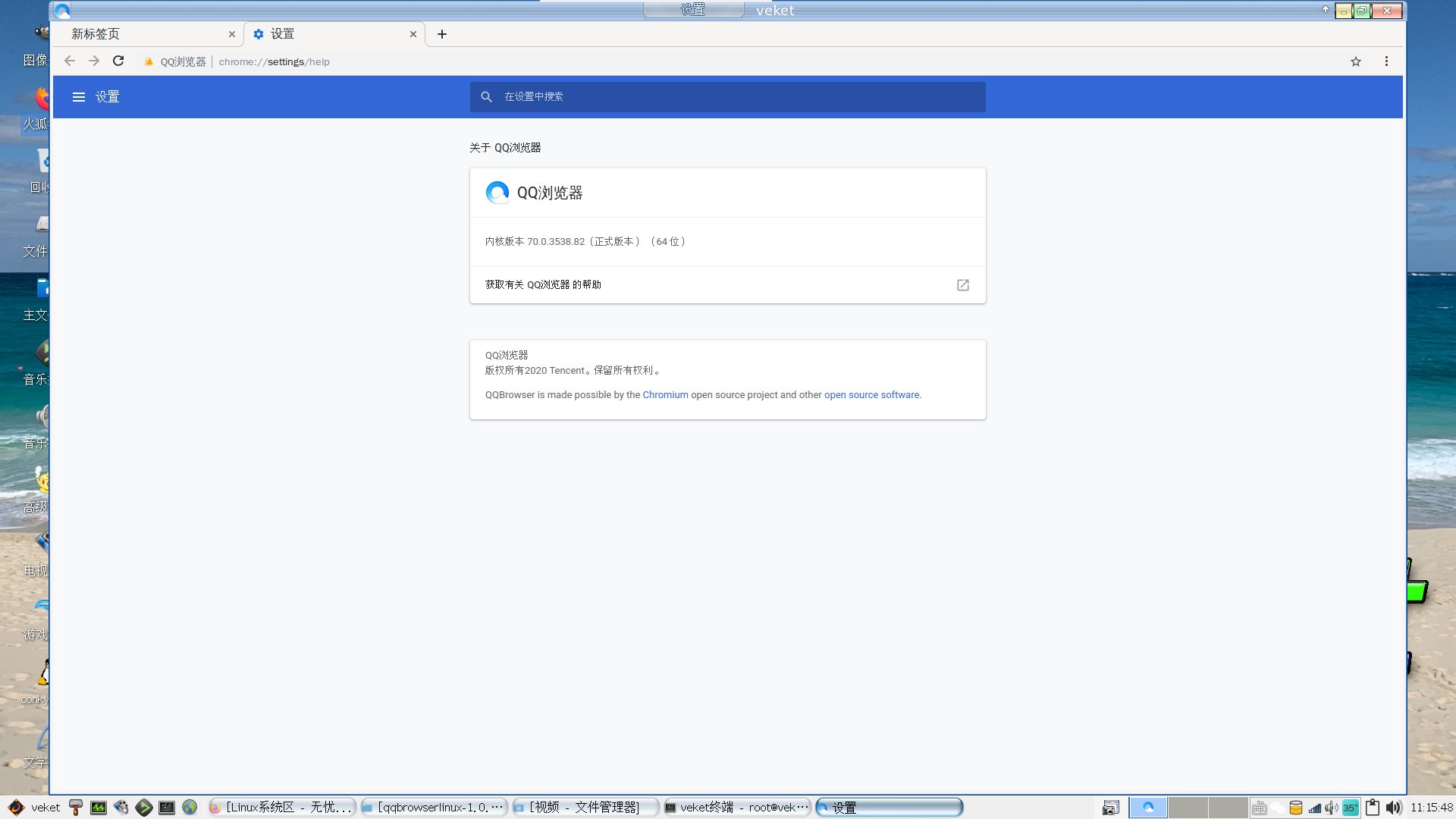Click the green play-arrow icon in the taskbar
Screen dimensions: 1456x819
[x=144, y=808]
